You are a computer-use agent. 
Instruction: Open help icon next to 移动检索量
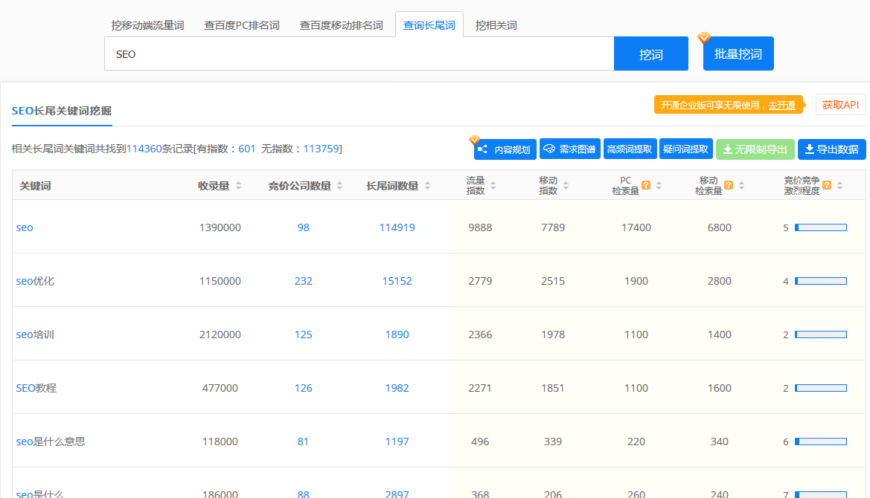(x=729, y=185)
